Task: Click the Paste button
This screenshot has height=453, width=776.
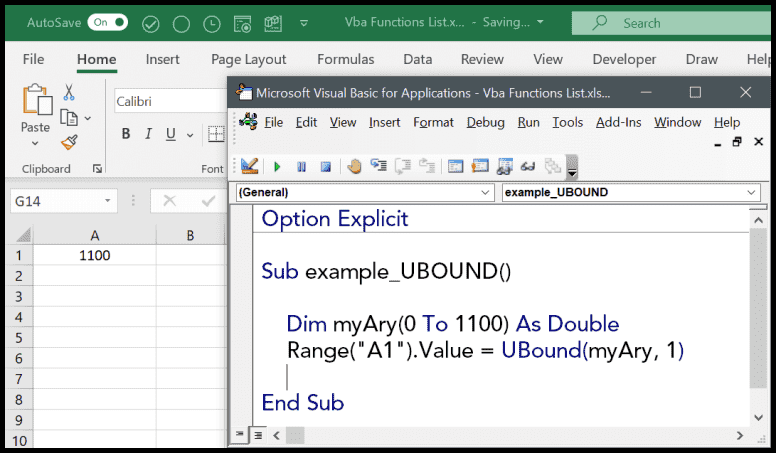Action: (x=35, y=110)
